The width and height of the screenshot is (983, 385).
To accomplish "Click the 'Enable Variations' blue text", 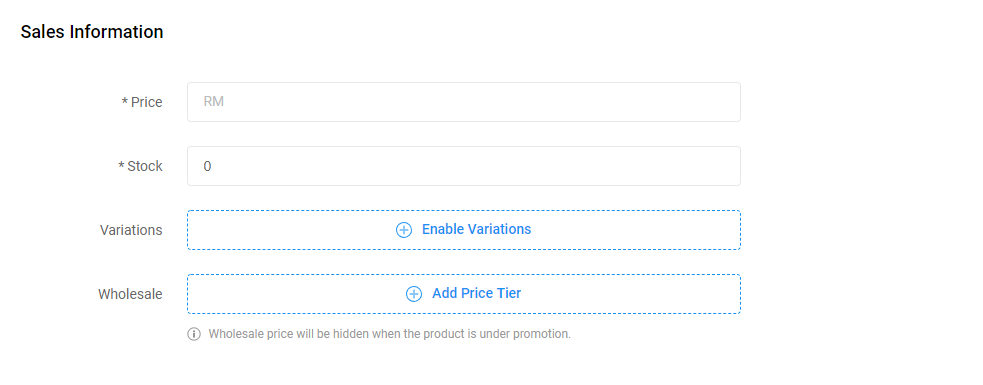I will point(476,229).
